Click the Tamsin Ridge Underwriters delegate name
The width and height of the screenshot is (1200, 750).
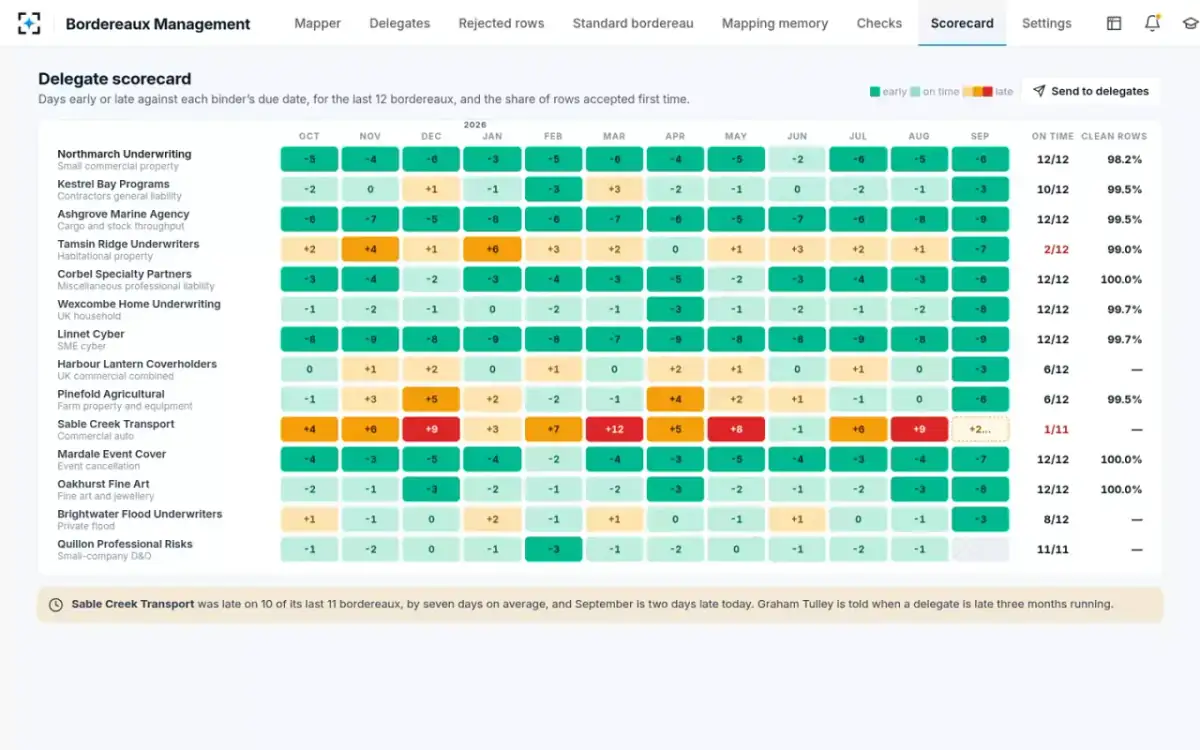click(x=128, y=244)
